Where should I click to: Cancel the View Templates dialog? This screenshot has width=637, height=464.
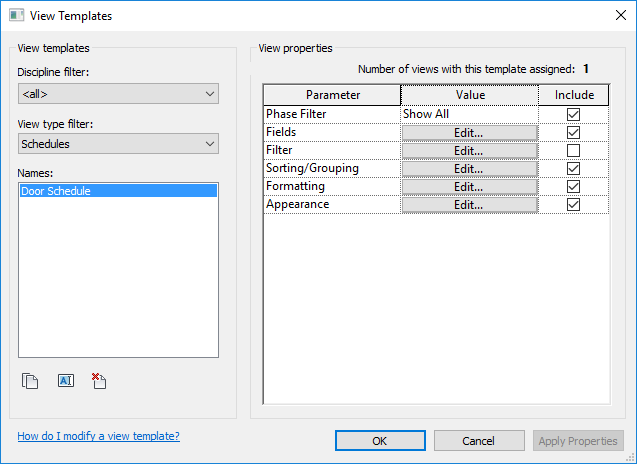click(x=478, y=441)
